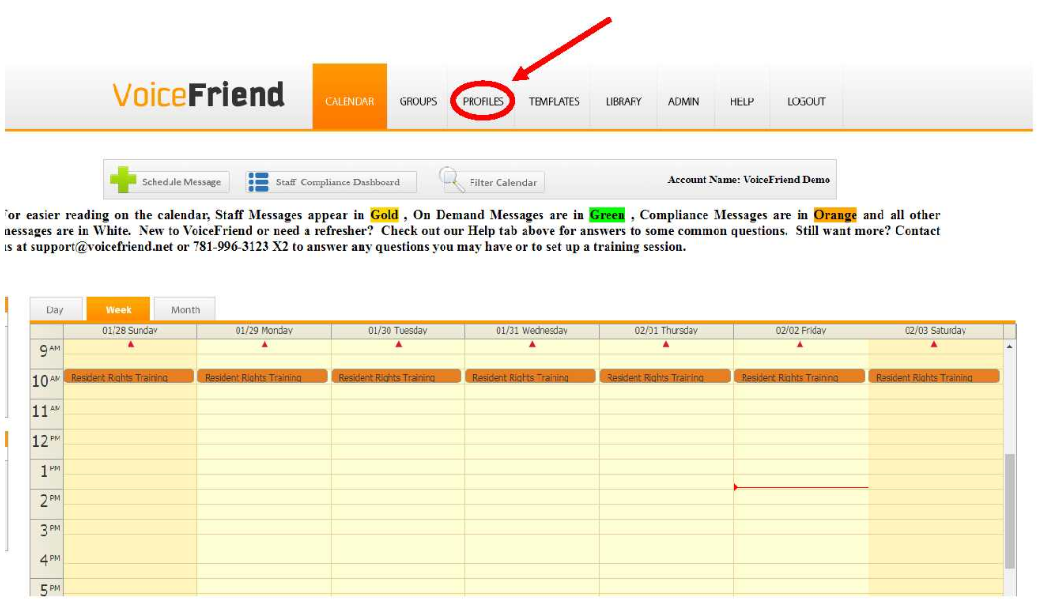Select the Week view tab

(x=118, y=309)
